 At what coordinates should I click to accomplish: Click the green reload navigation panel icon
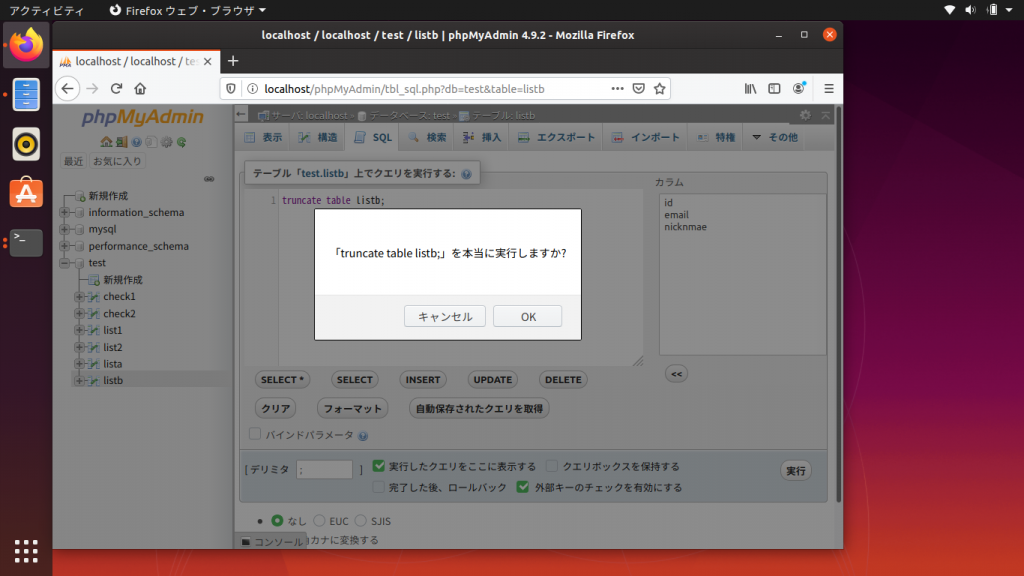(181, 142)
